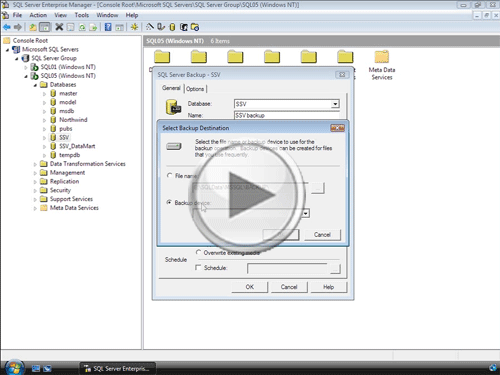Click the File name browse ellipsis button
Screen dimensions: 500x375
pyautogui.click(x=318, y=188)
